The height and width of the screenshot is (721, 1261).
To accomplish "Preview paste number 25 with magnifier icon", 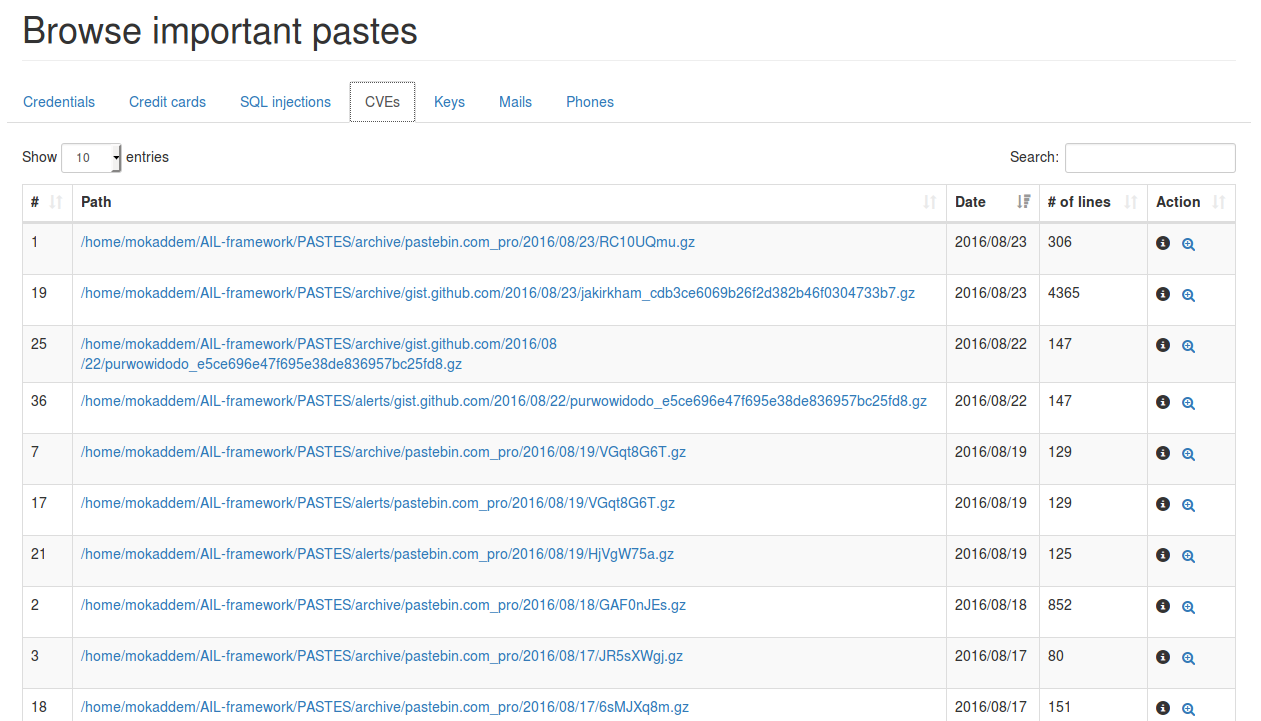I will pyautogui.click(x=1188, y=346).
